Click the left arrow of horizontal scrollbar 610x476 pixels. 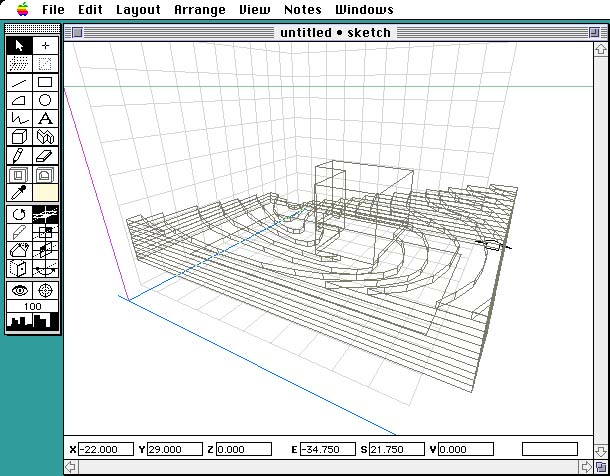coord(71,467)
